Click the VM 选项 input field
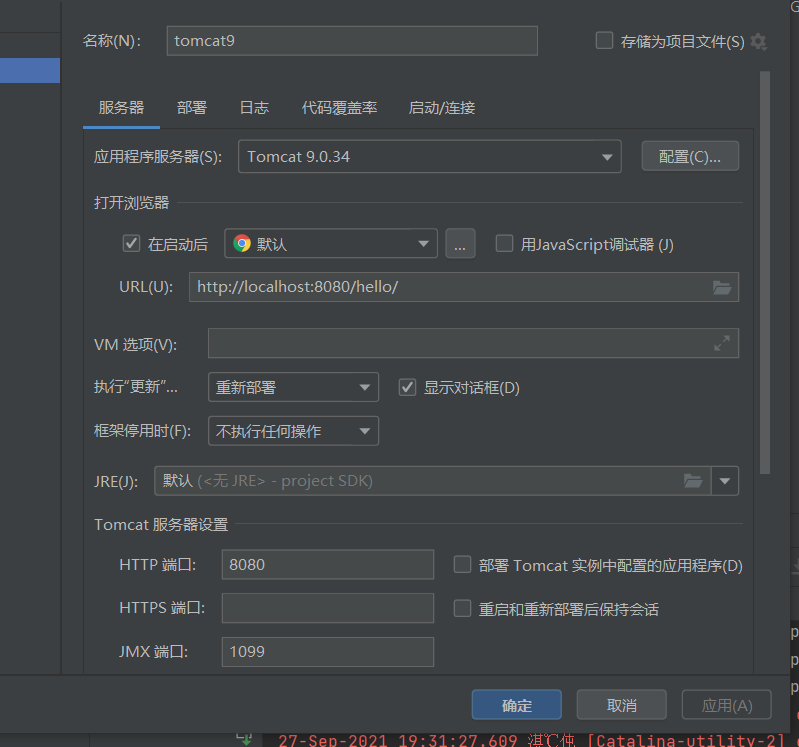The width and height of the screenshot is (799, 747). pyautogui.click(x=473, y=343)
